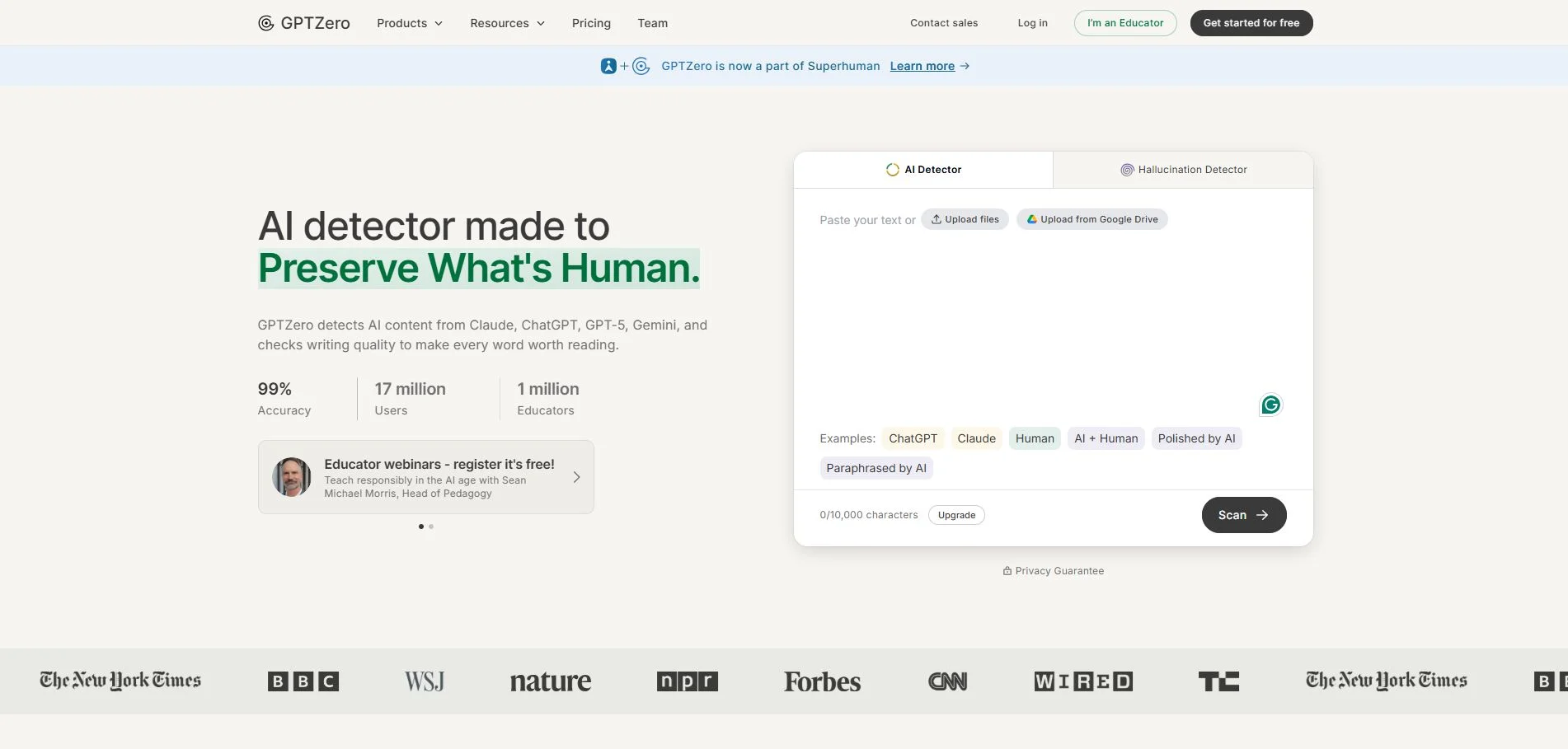Click the Log in link
This screenshot has height=749, width=1568.
click(x=1032, y=23)
